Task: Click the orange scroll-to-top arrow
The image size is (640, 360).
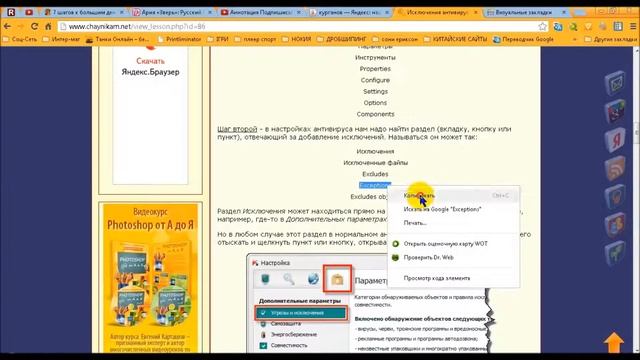Action: point(613,342)
